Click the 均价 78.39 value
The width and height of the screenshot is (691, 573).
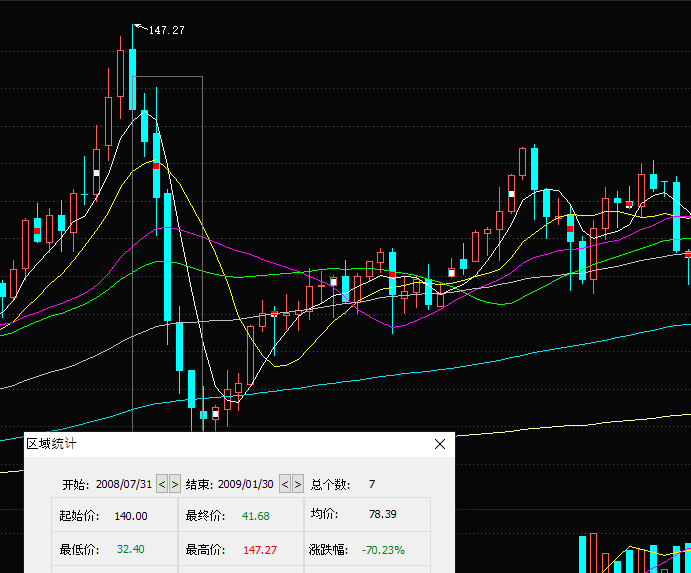point(382,514)
